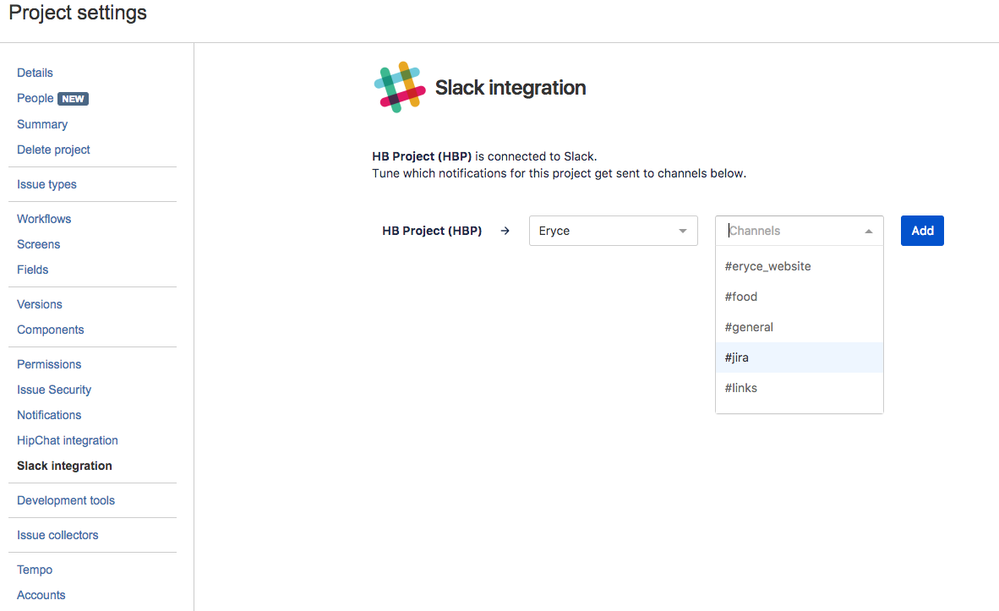Open Details in project sidebar
The width and height of the screenshot is (999, 611).
[x=35, y=73]
